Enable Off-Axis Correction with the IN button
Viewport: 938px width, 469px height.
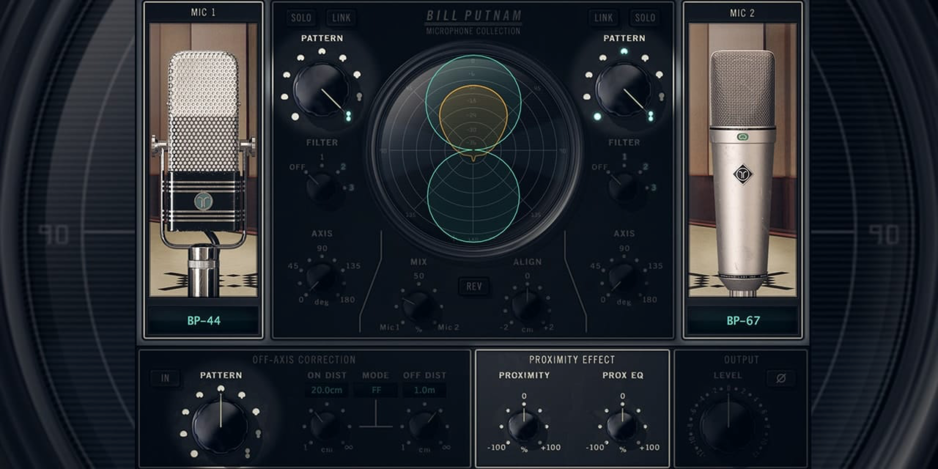point(165,378)
